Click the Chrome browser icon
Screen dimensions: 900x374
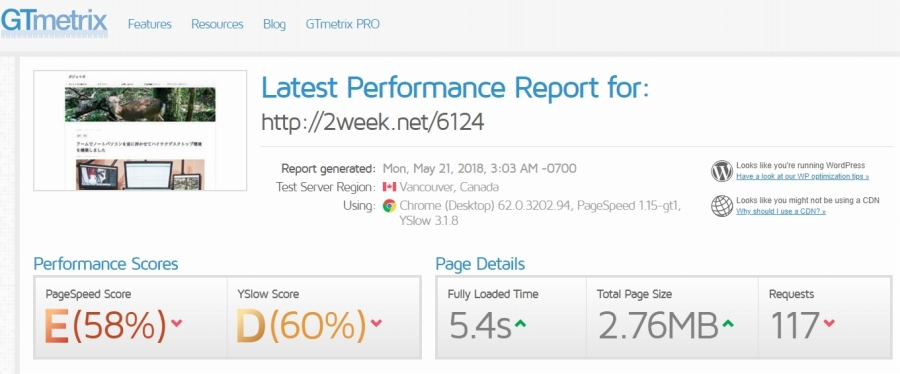click(389, 205)
